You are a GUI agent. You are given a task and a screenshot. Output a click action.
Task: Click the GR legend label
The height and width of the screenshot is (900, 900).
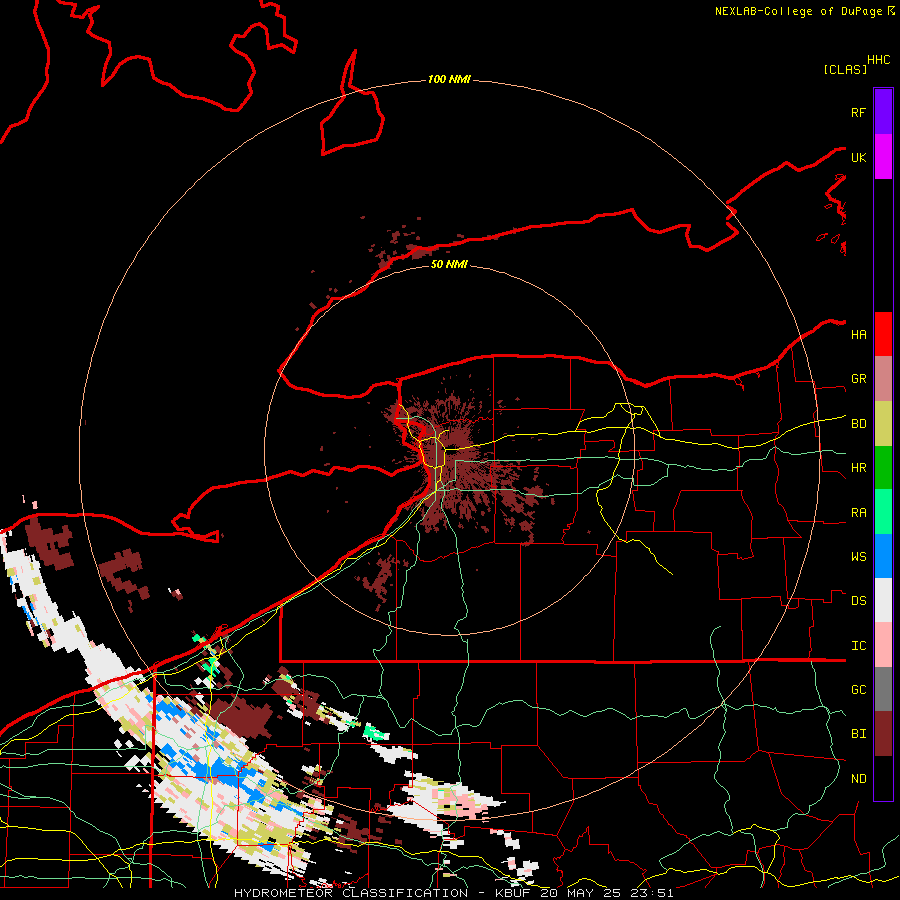[858, 379]
